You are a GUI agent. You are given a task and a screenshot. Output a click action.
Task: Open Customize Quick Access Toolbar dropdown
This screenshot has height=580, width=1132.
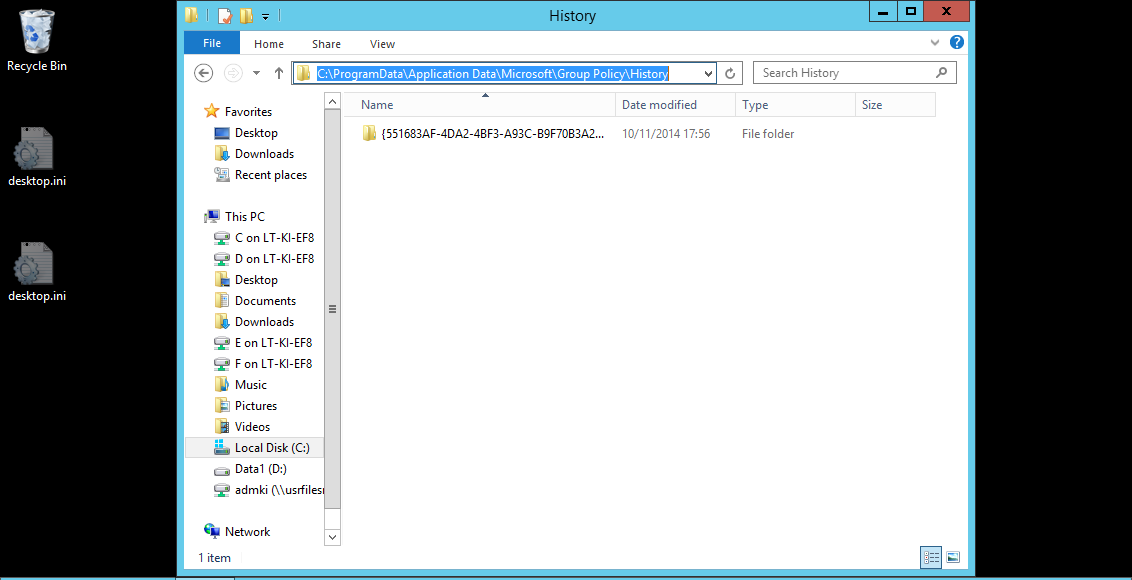point(265,17)
